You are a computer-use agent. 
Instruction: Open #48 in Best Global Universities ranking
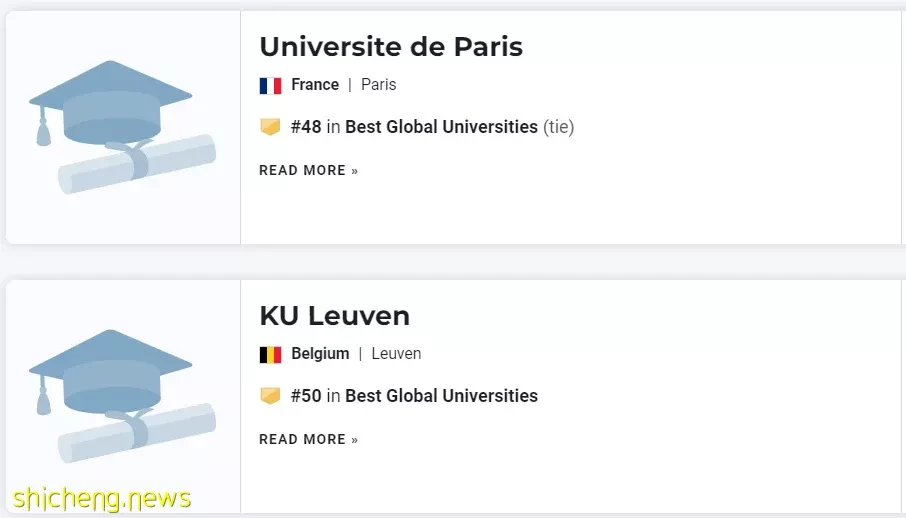point(414,127)
